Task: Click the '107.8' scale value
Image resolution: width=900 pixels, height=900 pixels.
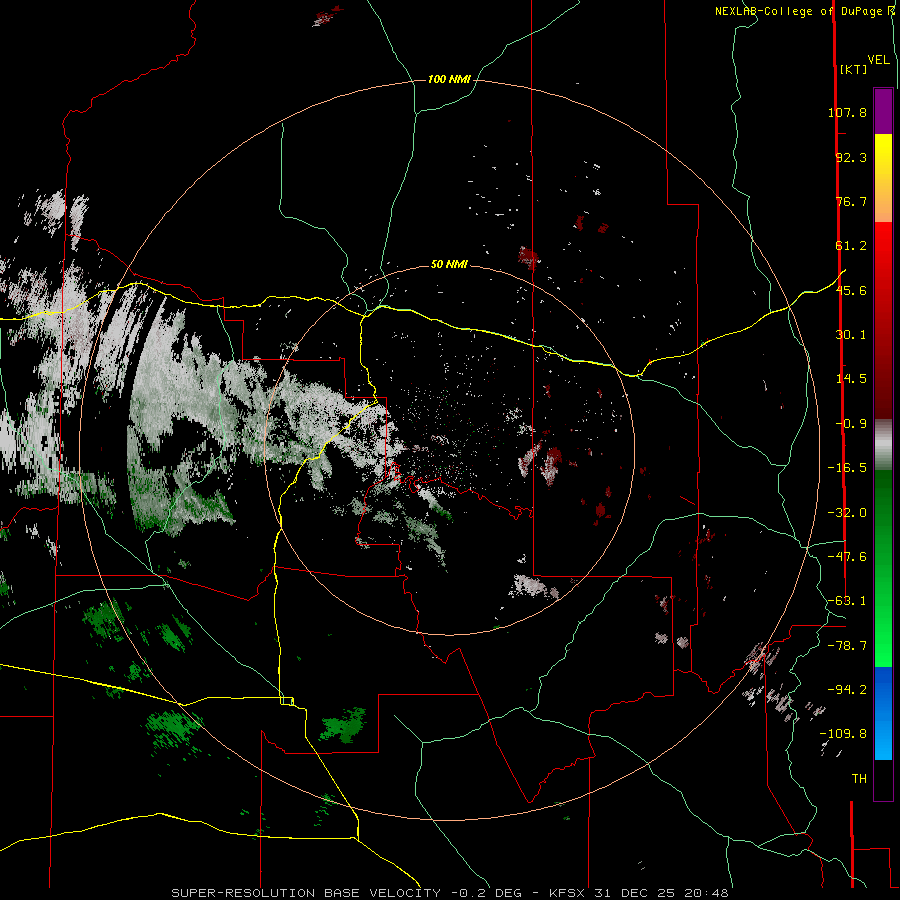Action: pos(847,112)
